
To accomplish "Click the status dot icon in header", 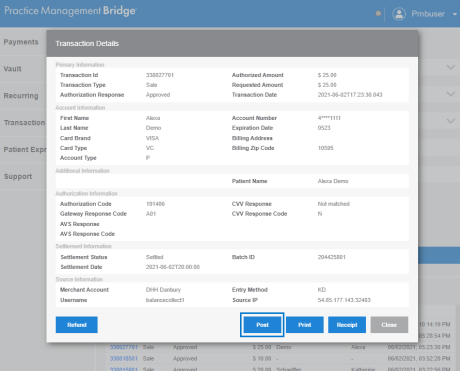I will 378,14.
